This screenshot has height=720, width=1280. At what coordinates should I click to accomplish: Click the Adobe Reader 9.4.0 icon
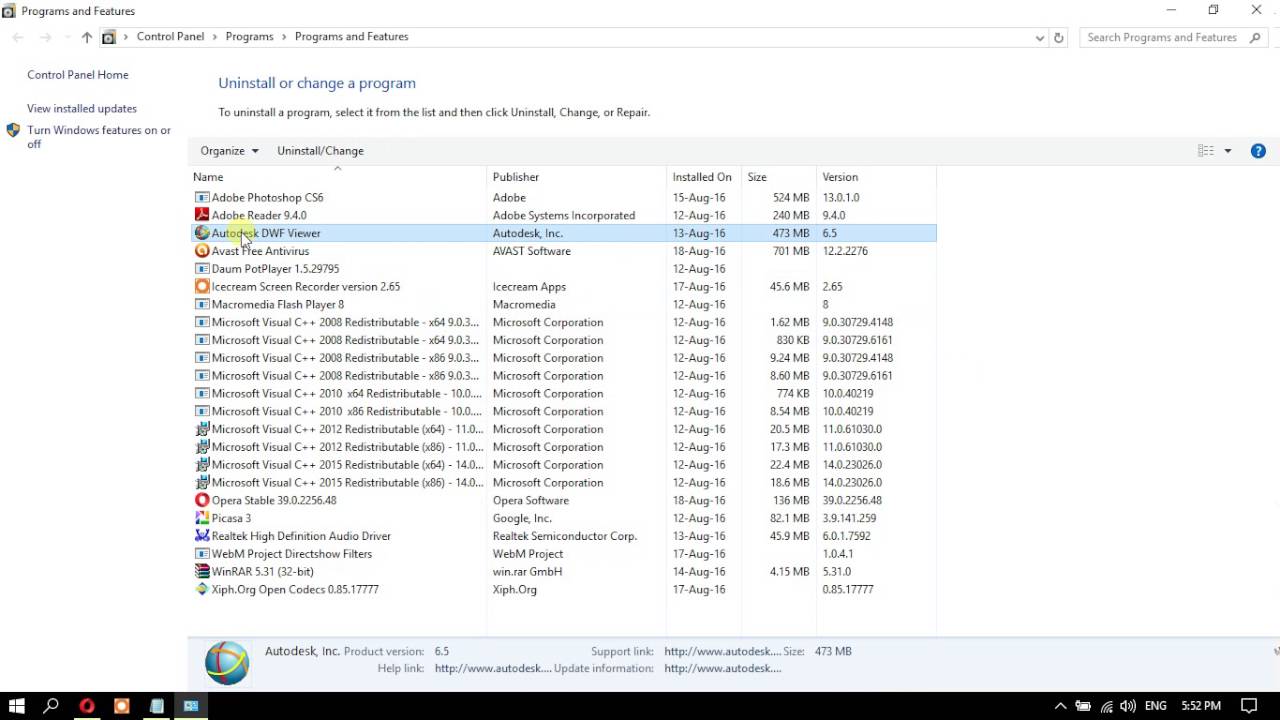(x=202, y=215)
